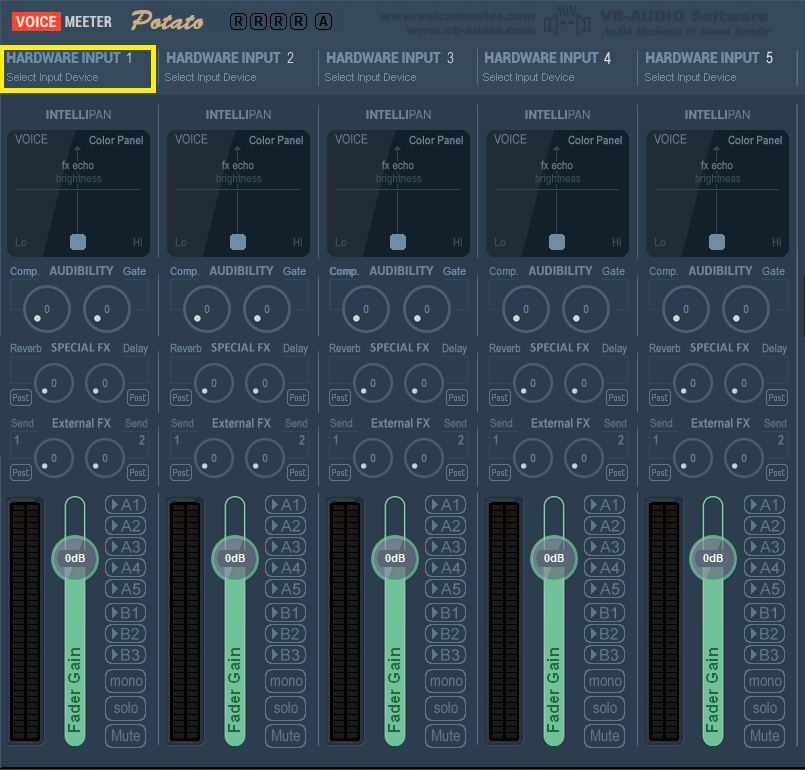The width and height of the screenshot is (805, 770).
Task: Click the www.vb-audio.com link
Action: pyautogui.click(x=470, y=30)
